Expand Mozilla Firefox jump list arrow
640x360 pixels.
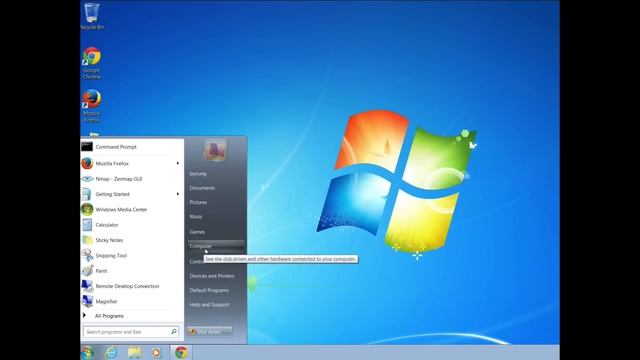(x=178, y=163)
